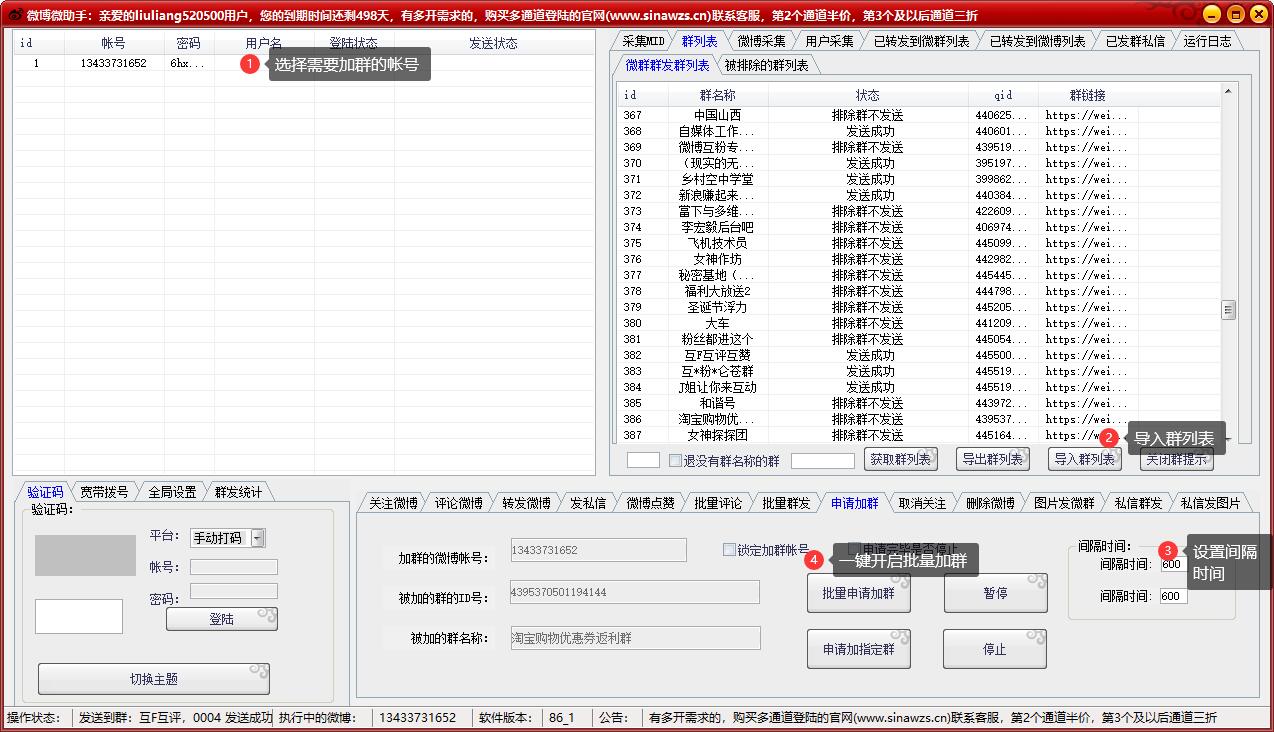This screenshot has height=732, width=1274.
Task: Click the 切换主题 button
Action: (x=154, y=679)
